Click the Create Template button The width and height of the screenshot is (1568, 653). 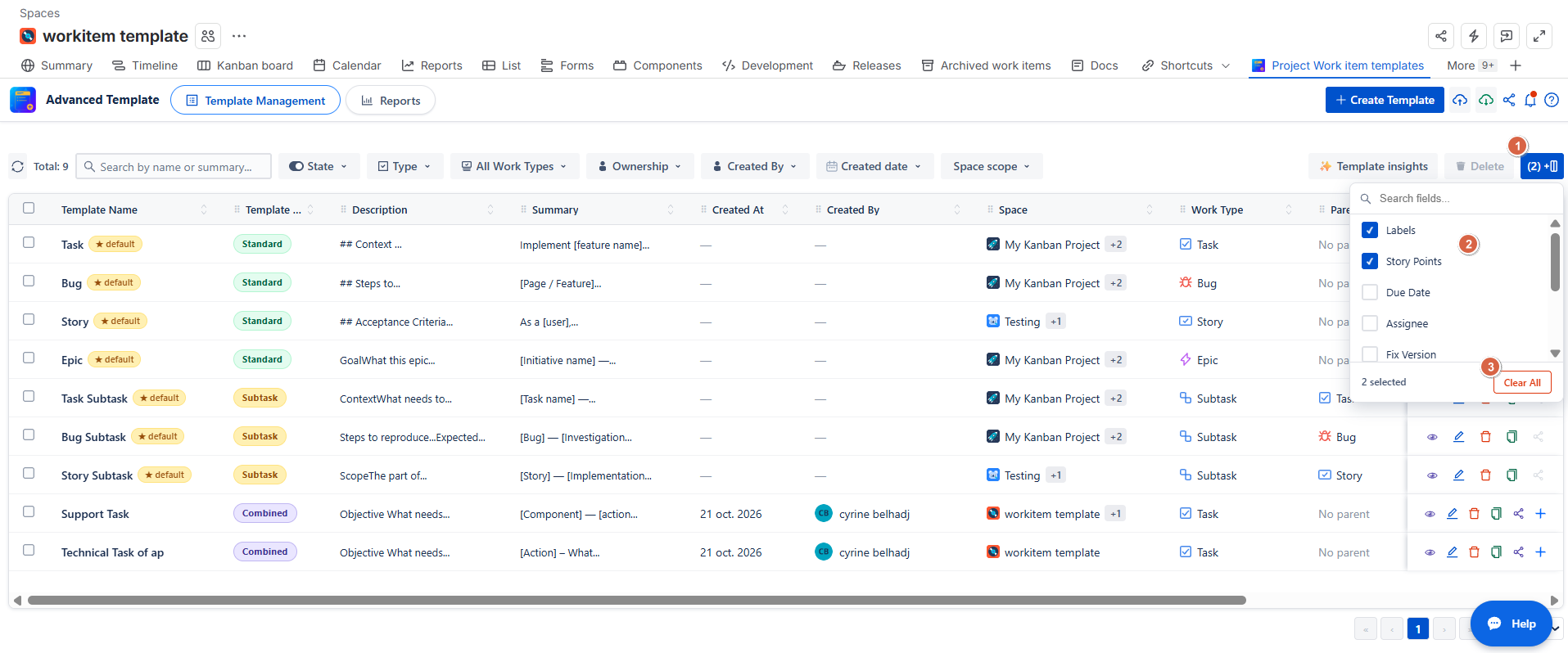pos(1385,100)
